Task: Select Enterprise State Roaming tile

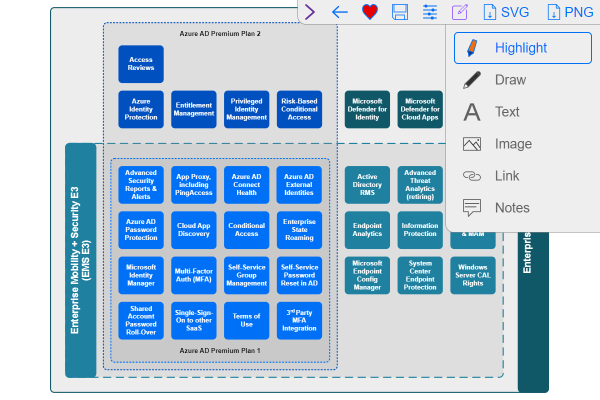Action: coord(299,230)
